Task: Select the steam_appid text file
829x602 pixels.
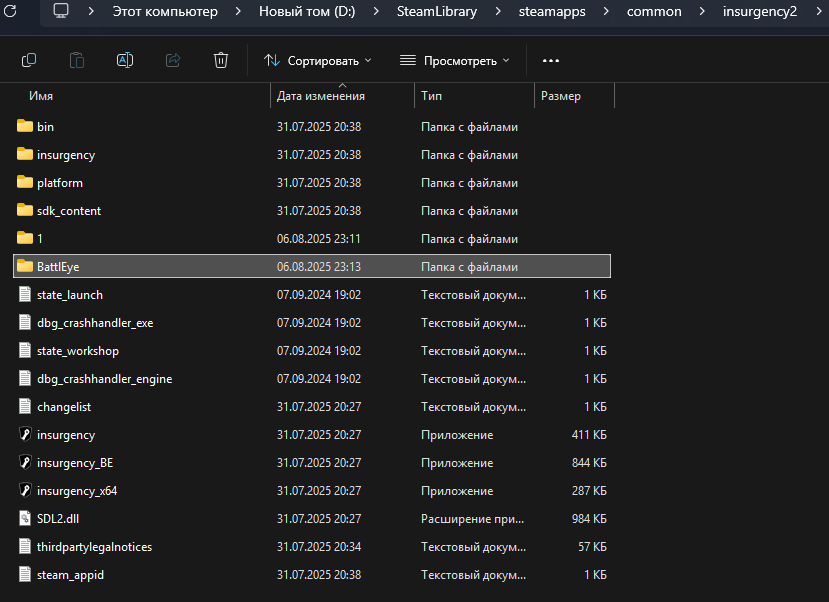Action: tap(312, 575)
